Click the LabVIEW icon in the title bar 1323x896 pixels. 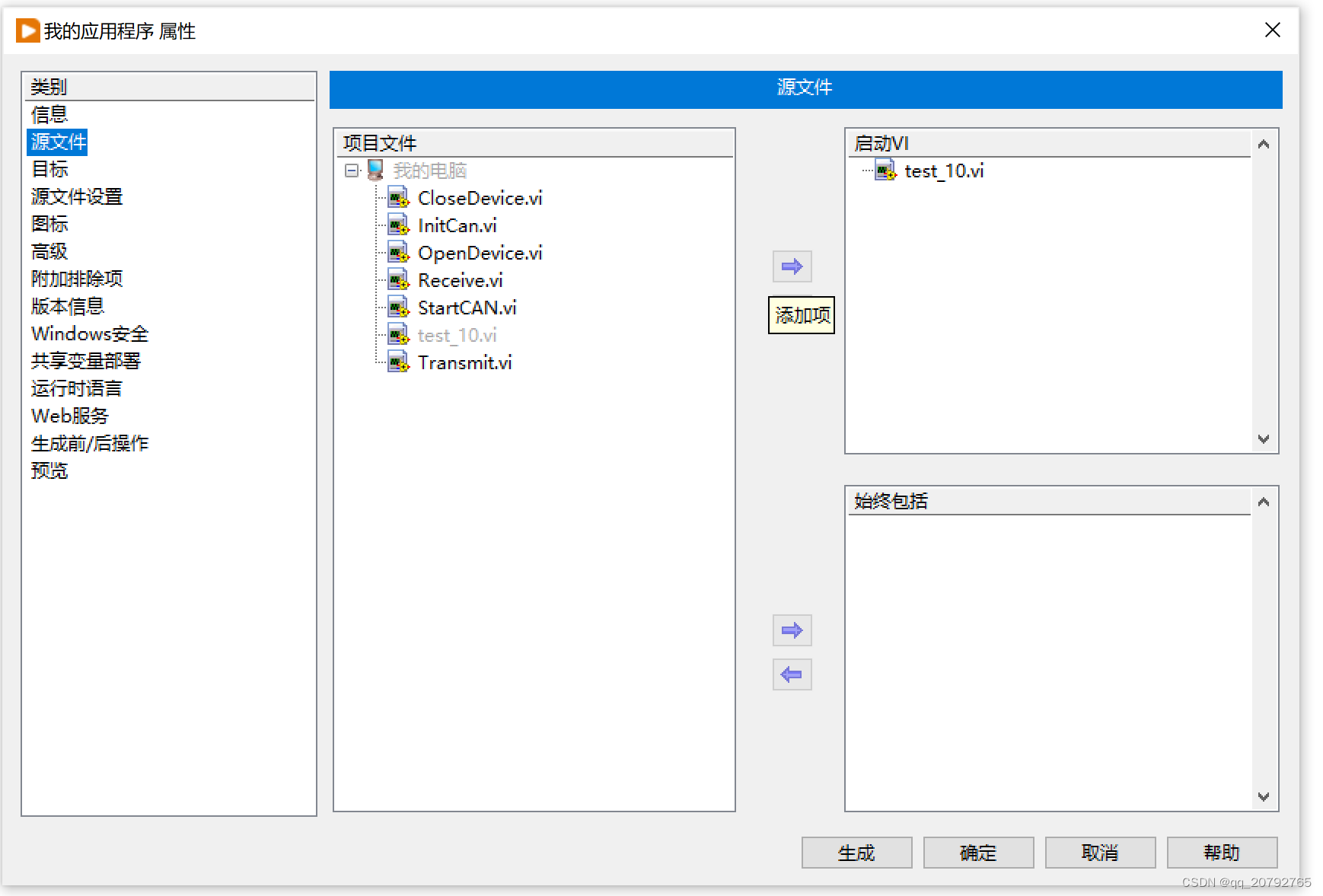27,30
